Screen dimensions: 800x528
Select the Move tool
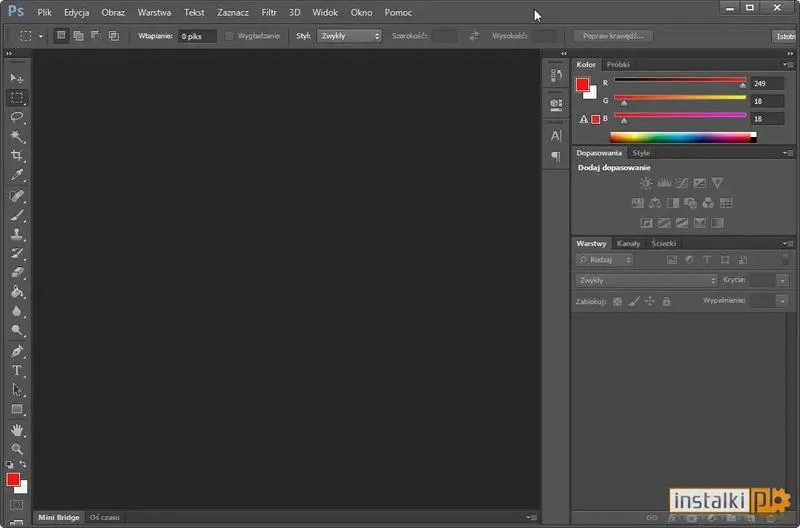tap(17, 78)
